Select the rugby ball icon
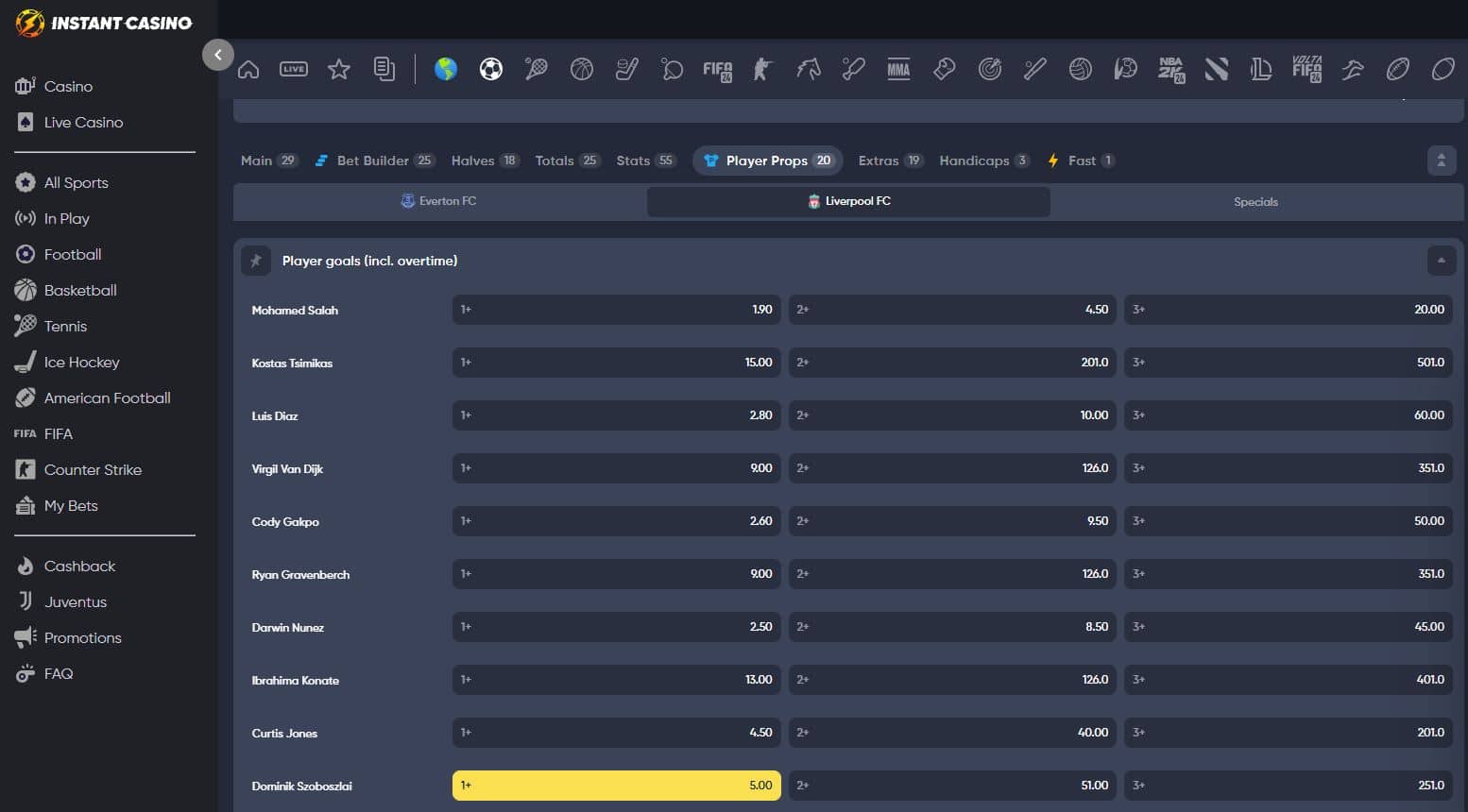 point(1443,69)
